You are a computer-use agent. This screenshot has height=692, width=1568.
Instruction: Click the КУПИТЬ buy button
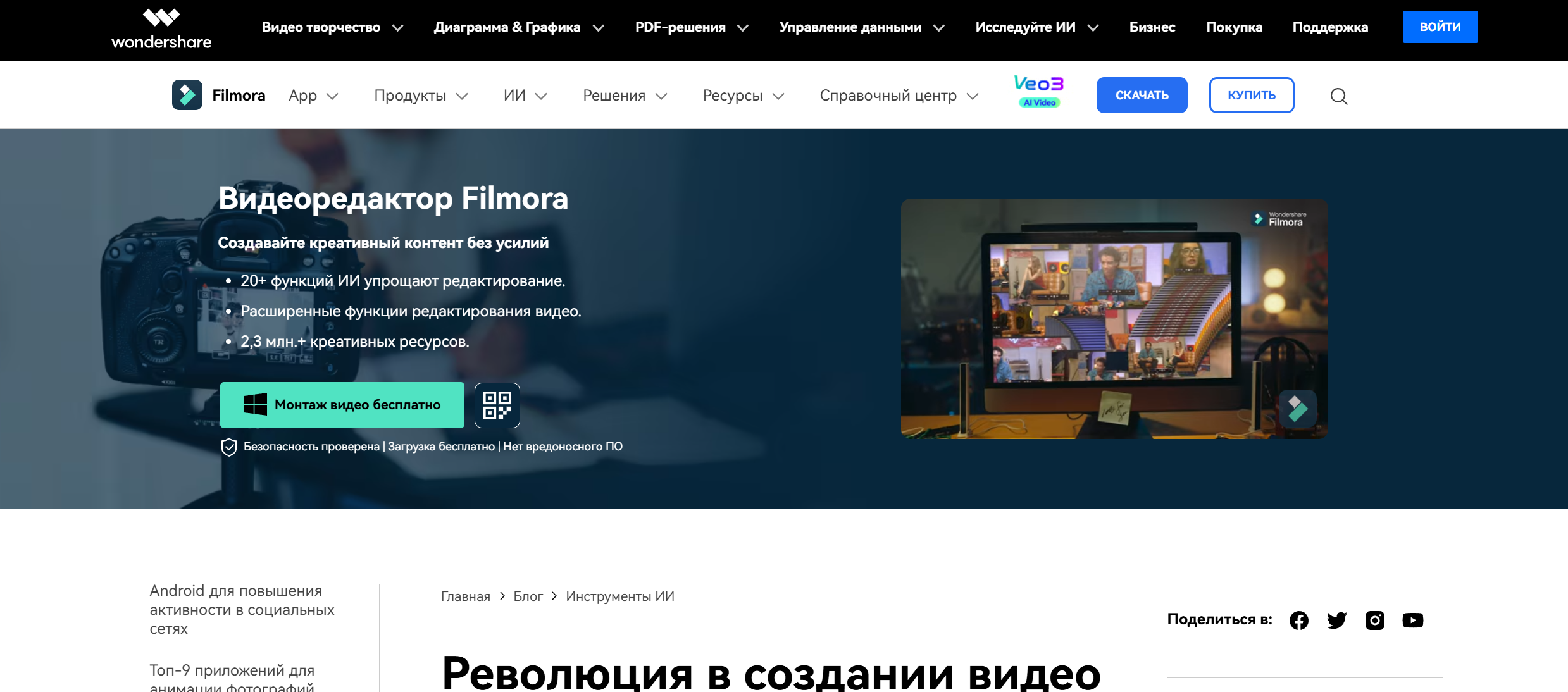1252,96
